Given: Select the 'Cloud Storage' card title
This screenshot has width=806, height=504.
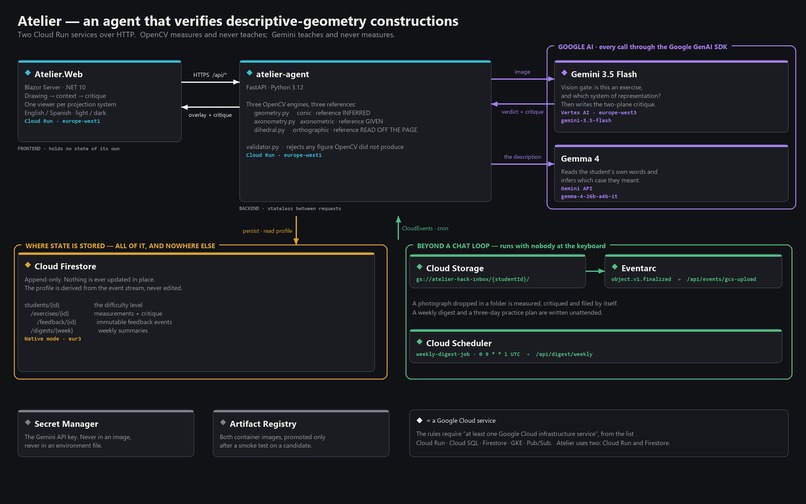Looking at the screenshot, I should [x=455, y=268].
